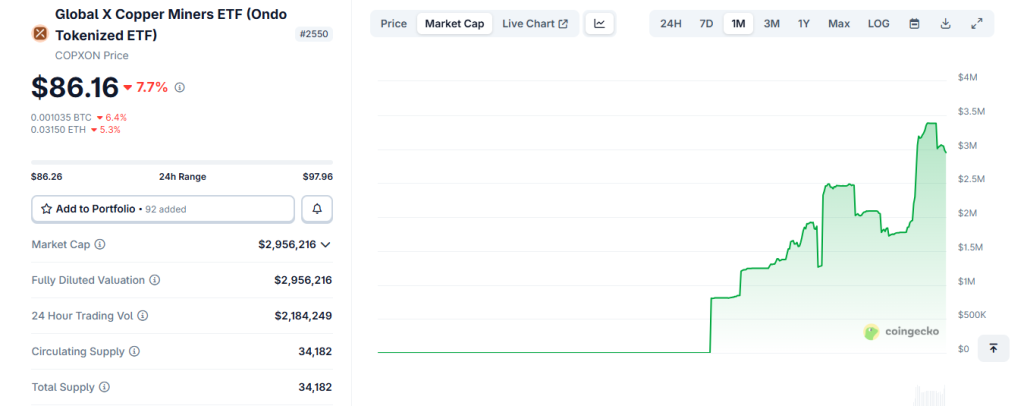Switch to the Price chart tab

click(x=394, y=24)
